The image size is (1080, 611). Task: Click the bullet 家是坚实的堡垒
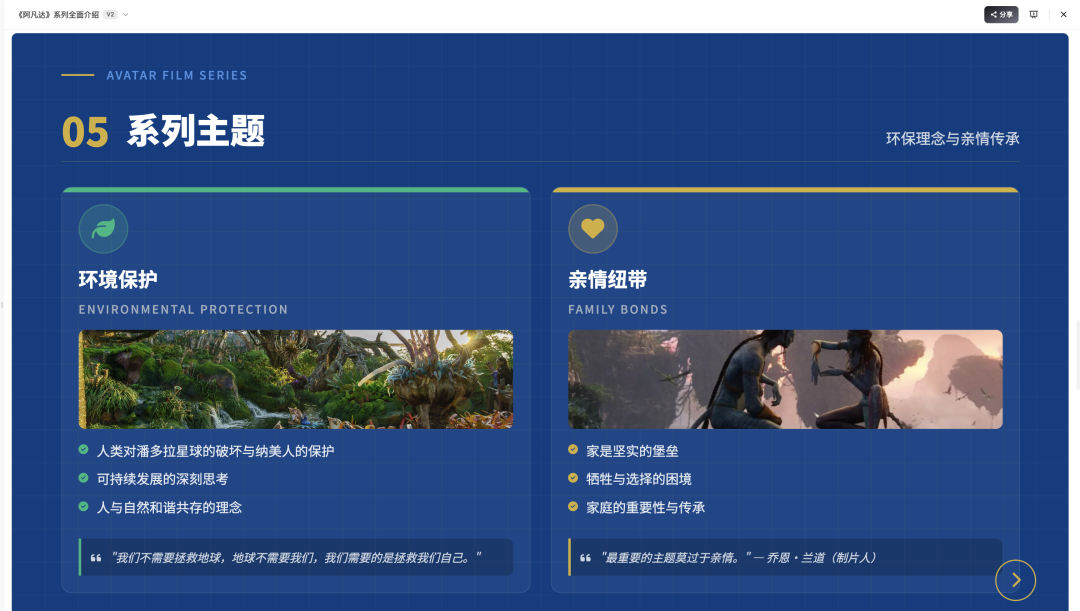click(x=632, y=451)
